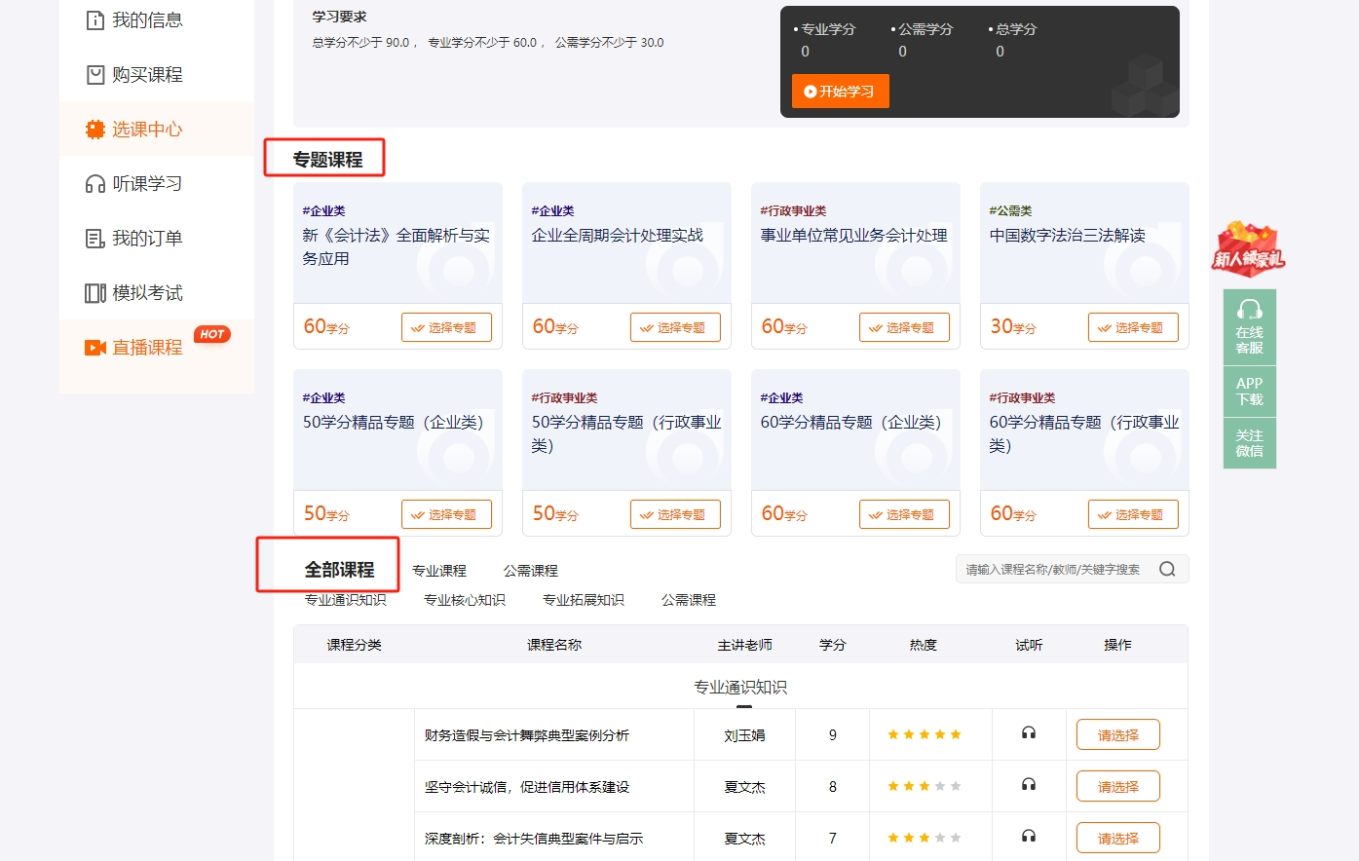
Task: Click the star rating of 深度剖析：会计失信典型案件与启示
Action: [x=923, y=837]
